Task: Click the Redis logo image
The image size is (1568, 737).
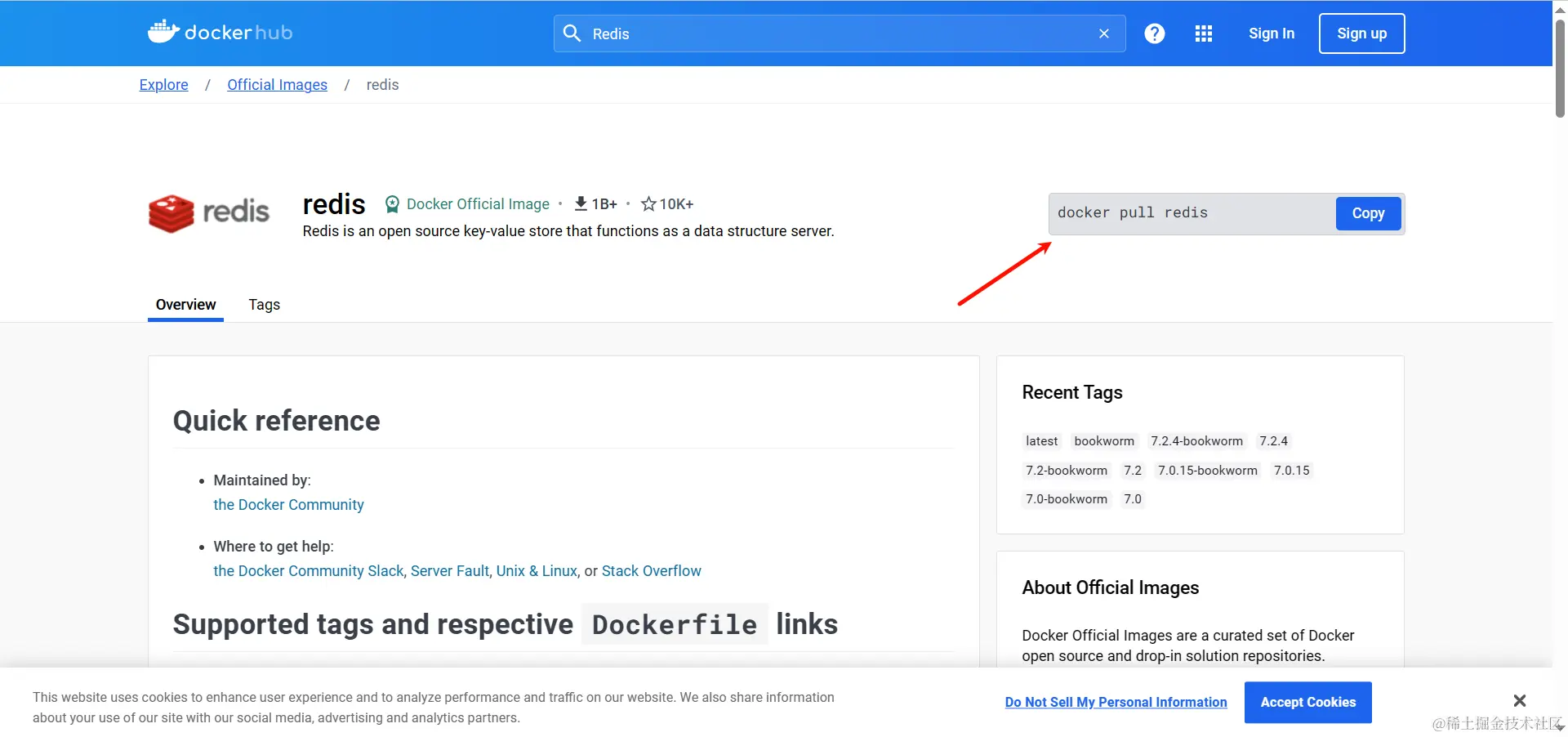Action: 209,212
